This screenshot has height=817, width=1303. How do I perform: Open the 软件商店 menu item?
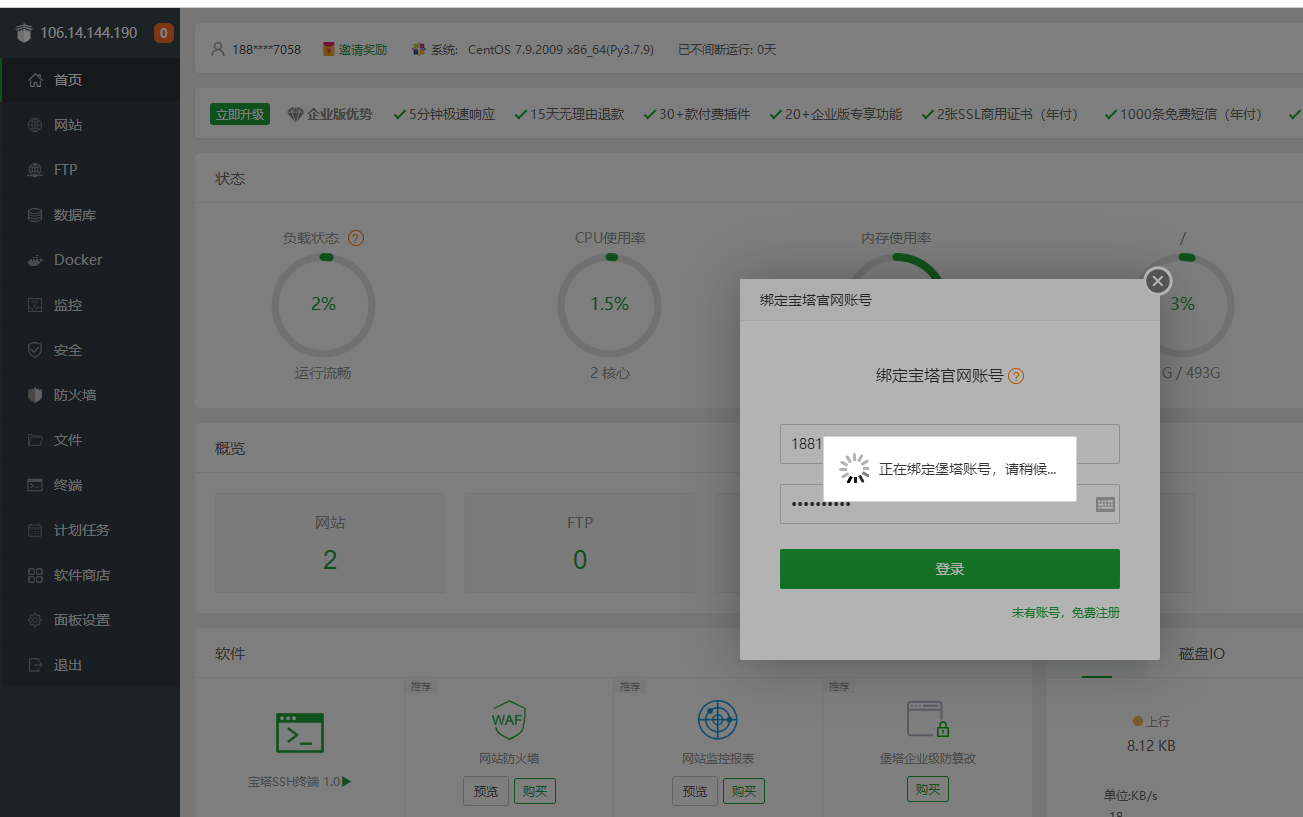(90, 575)
